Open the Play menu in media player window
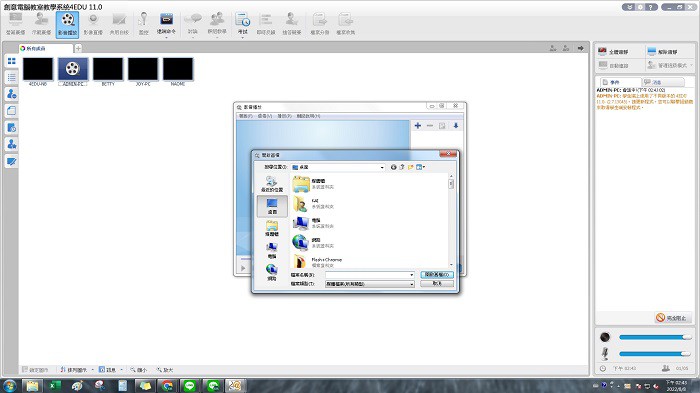This screenshot has width=700, height=393. [x=284, y=116]
